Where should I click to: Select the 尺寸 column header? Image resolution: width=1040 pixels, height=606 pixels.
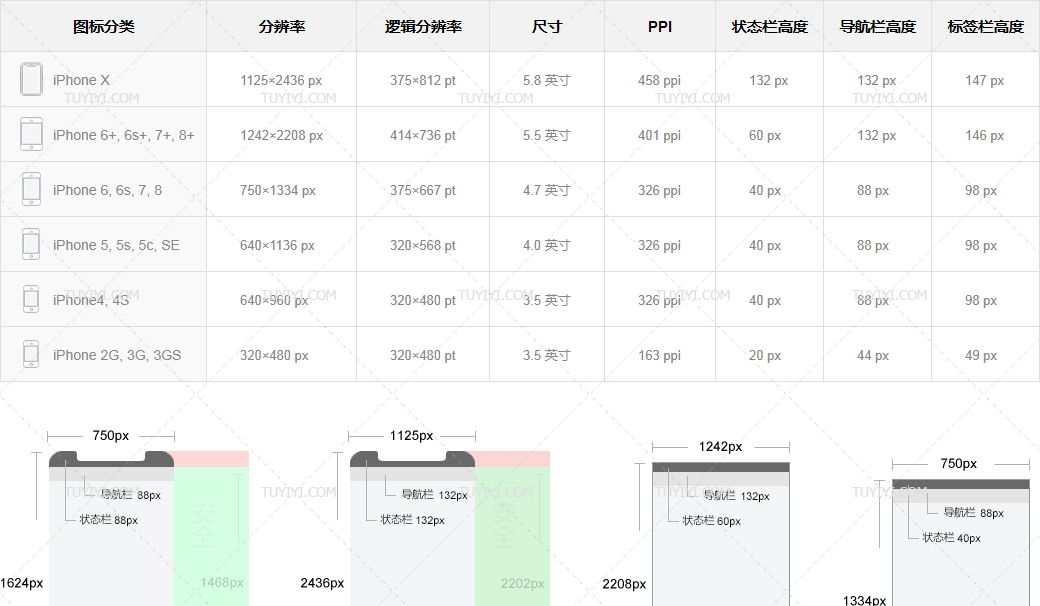point(547,27)
